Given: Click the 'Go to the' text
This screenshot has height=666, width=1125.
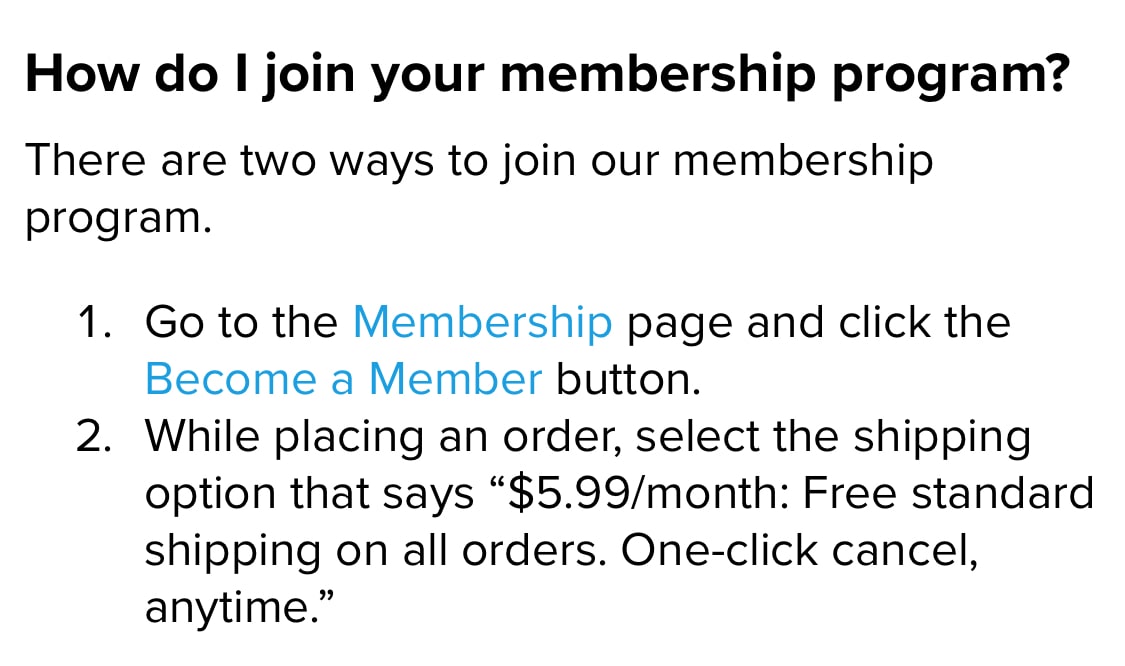Looking at the screenshot, I should (x=242, y=322).
